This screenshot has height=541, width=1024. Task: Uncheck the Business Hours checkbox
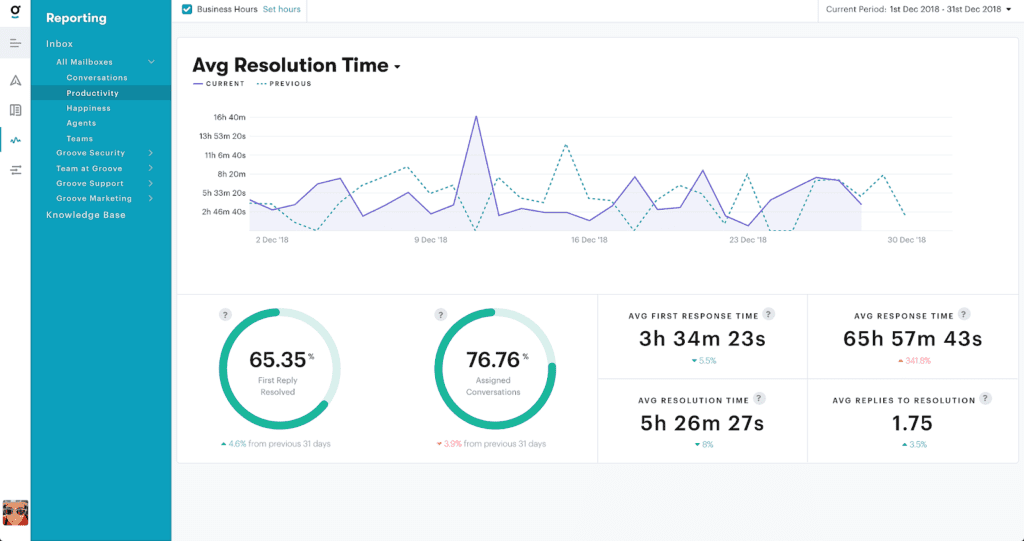tap(188, 9)
